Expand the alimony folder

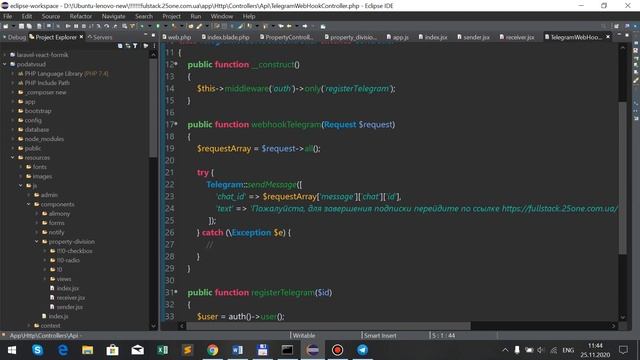coord(37,213)
